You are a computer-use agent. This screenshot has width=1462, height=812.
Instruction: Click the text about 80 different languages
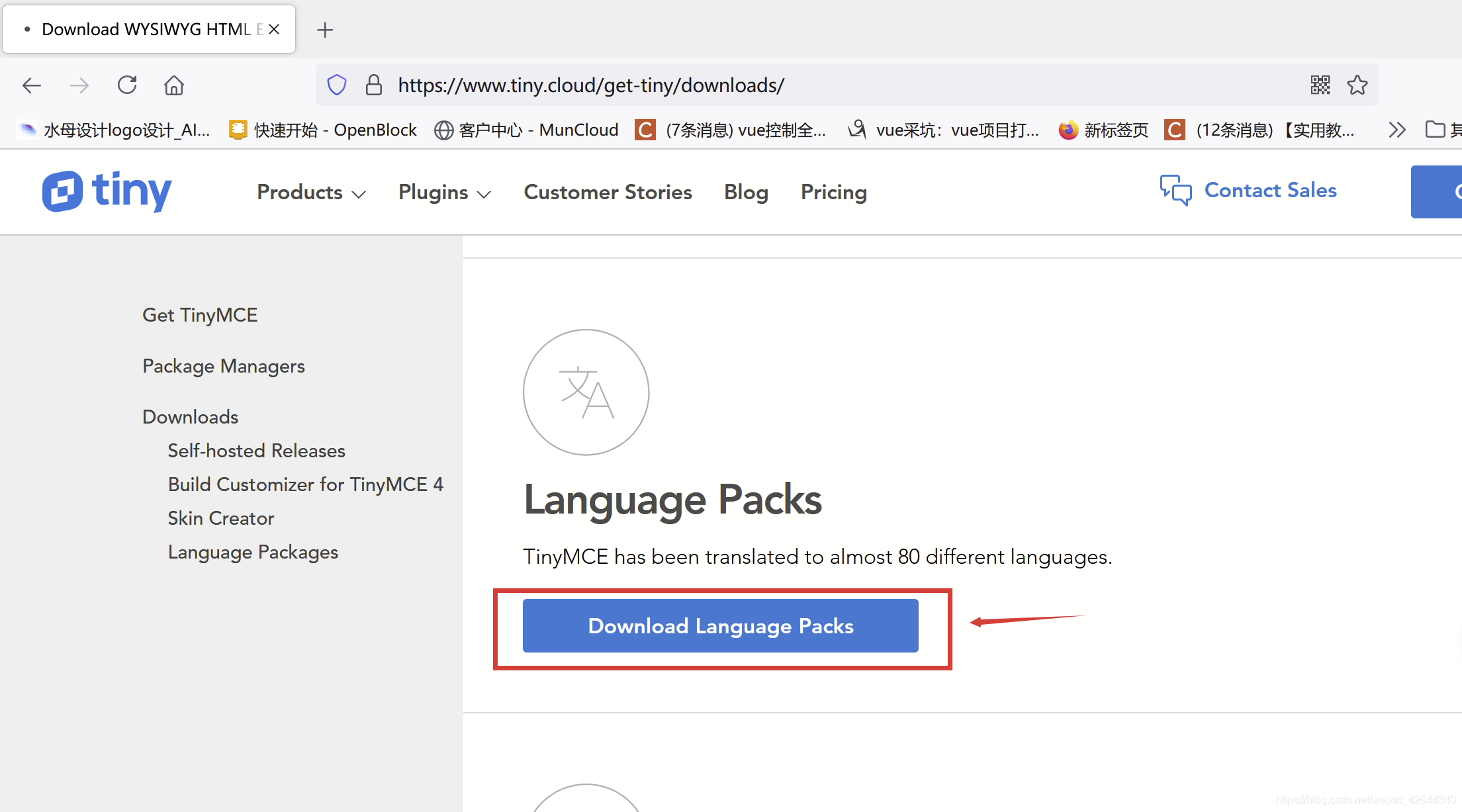(817, 557)
